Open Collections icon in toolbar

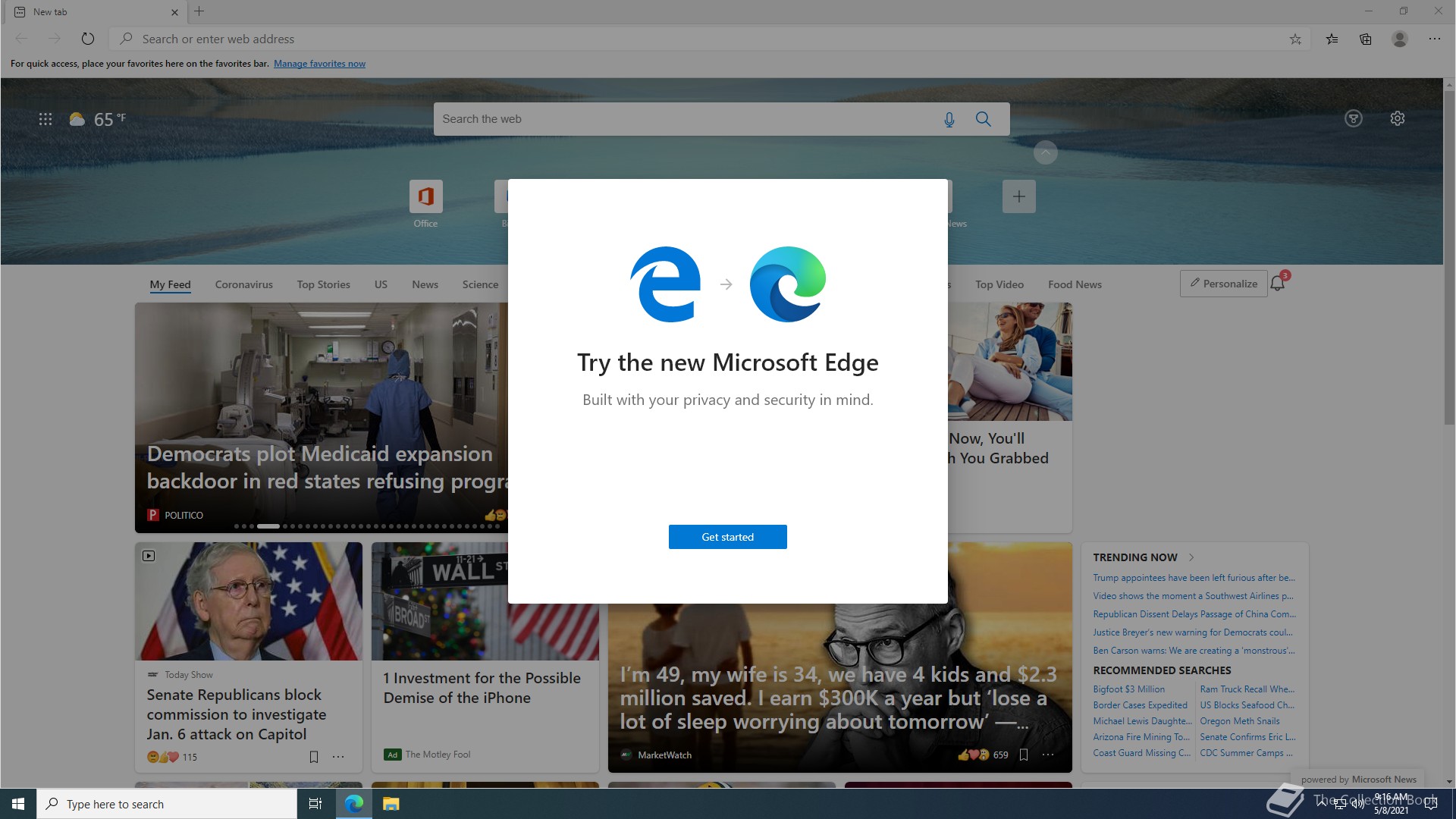point(1365,39)
